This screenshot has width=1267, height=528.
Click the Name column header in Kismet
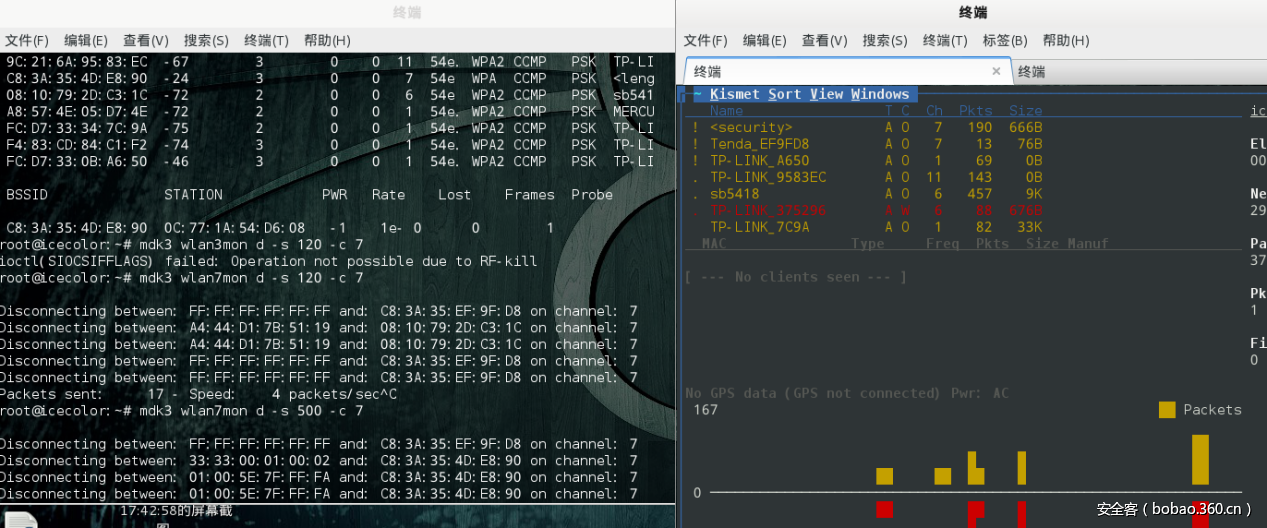727,111
